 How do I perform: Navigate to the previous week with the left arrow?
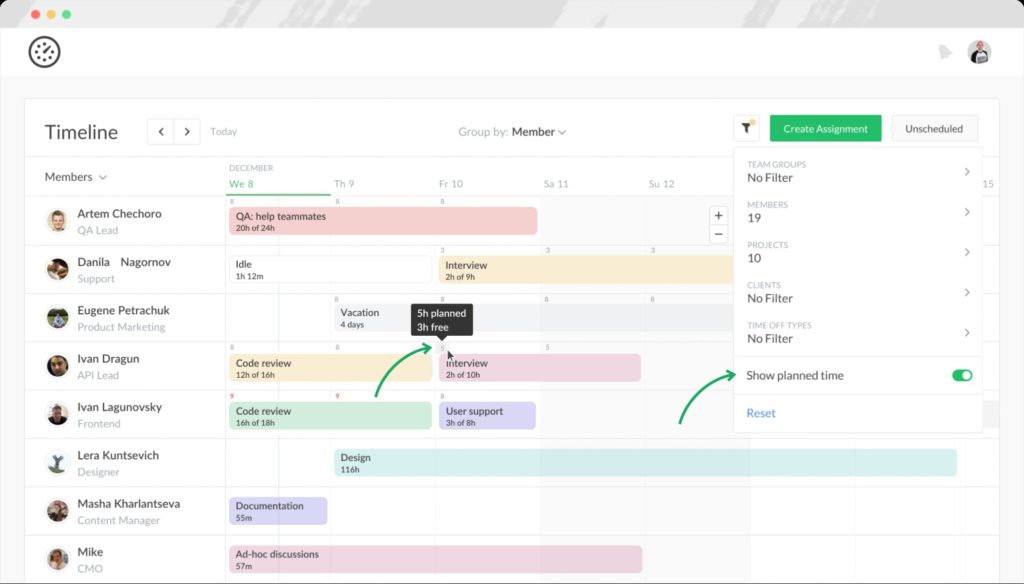[x=160, y=131]
